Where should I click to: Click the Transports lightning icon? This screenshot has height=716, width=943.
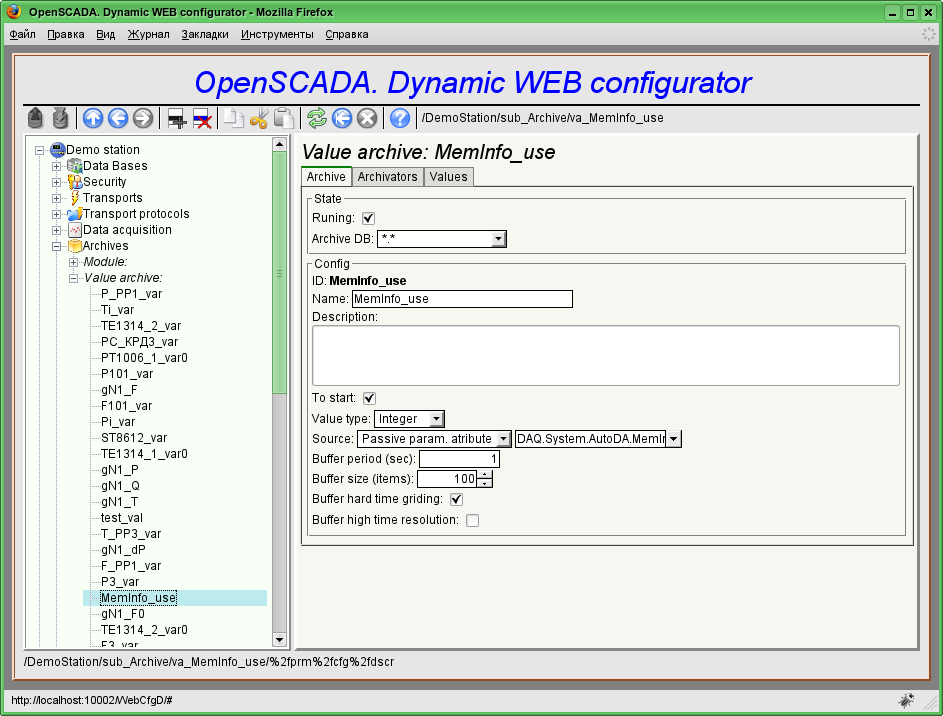[x=75, y=198]
